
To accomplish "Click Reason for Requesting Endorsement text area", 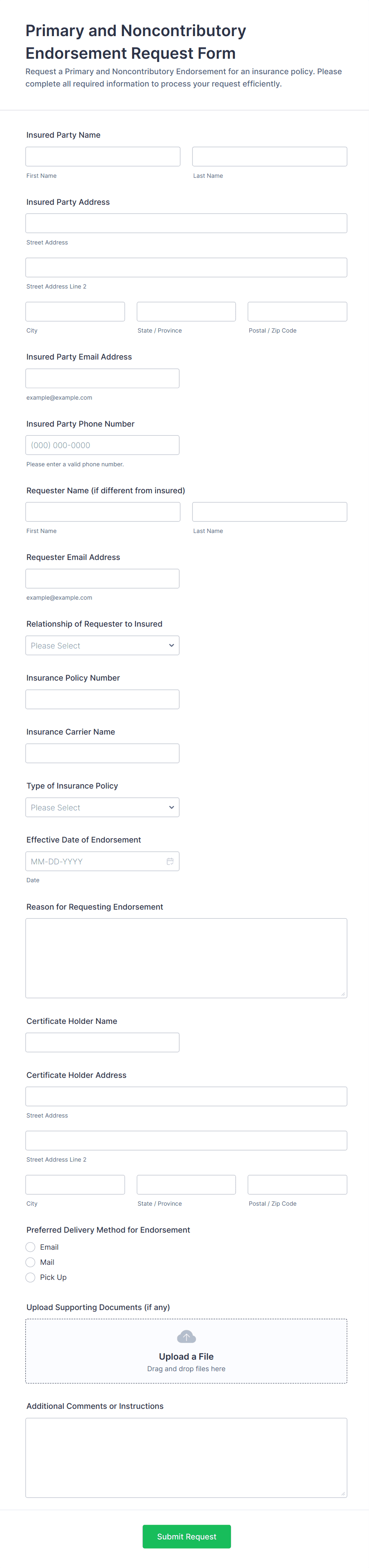I will pos(186,958).
